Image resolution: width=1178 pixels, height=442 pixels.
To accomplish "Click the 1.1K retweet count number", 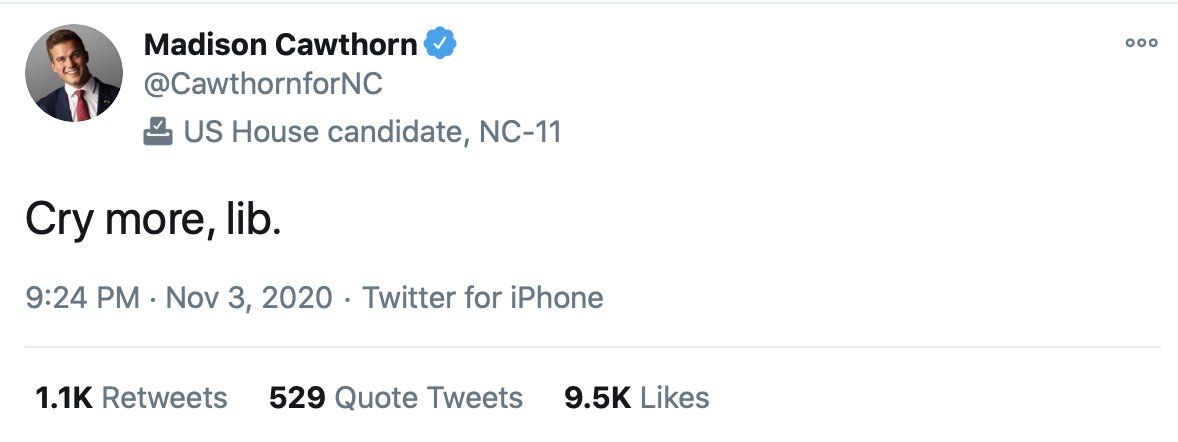I will 64,398.
